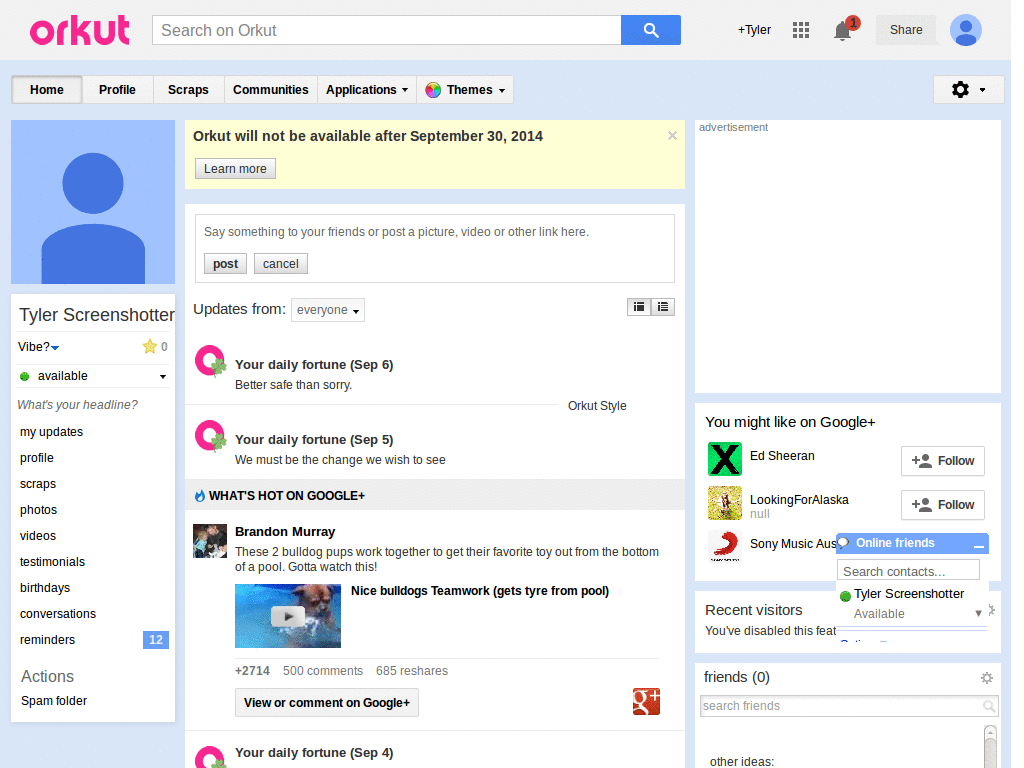The width and height of the screenshot is (1024, 768).
Task: Open the account avatar in header
Action: [x=965, y=30]
